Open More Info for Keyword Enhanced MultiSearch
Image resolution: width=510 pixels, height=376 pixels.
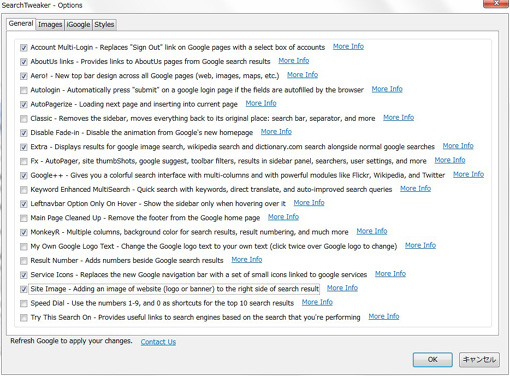click(415, 188)
